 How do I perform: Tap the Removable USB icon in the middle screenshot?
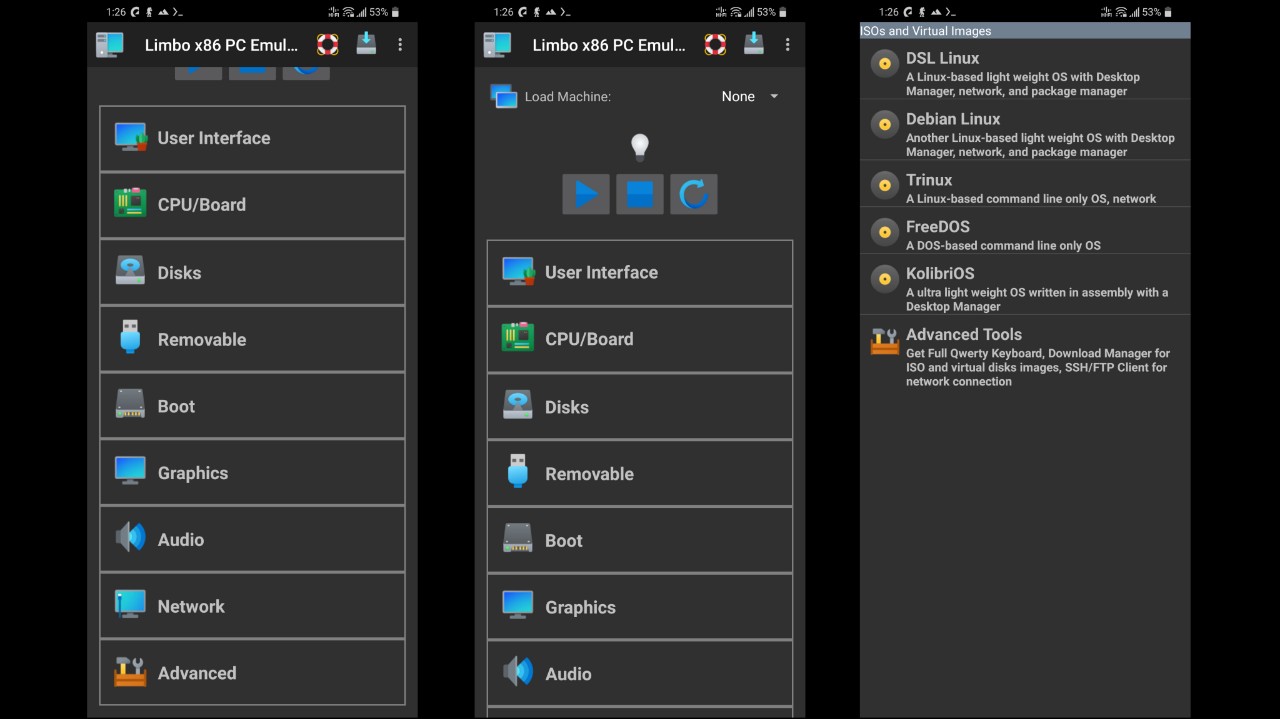pyautogui.click(x=518, y=471)
